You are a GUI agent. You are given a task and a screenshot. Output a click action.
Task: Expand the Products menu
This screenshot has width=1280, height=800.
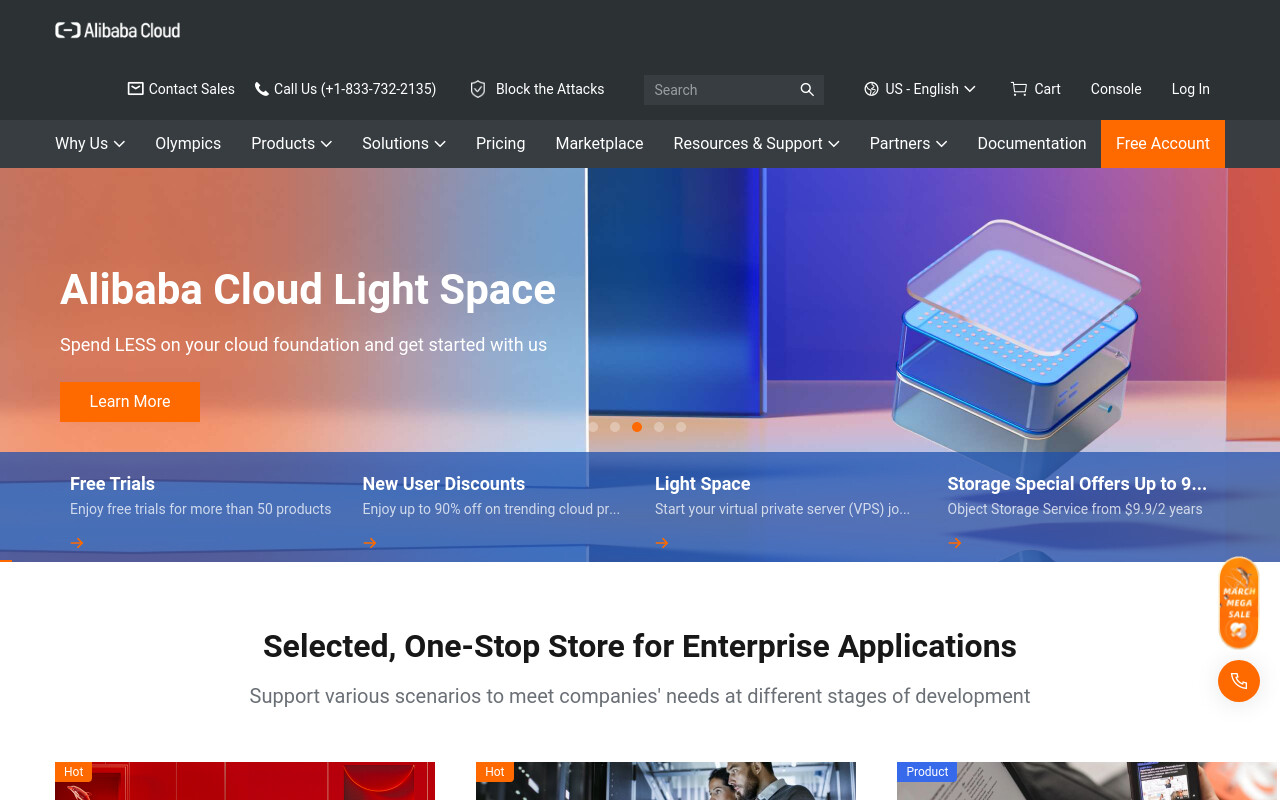click(x=292, y=144)
